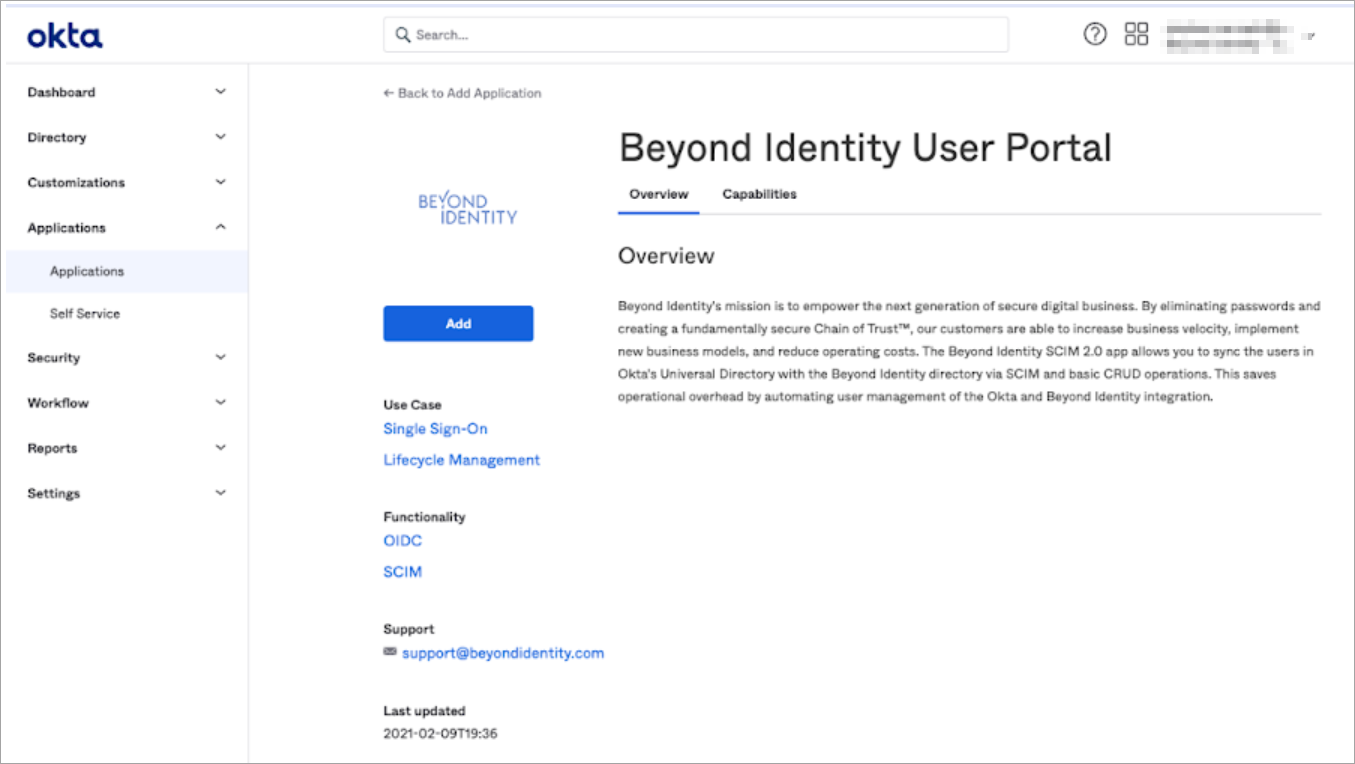
Task: Click the apps grid icon
Action: (1135, 33)
